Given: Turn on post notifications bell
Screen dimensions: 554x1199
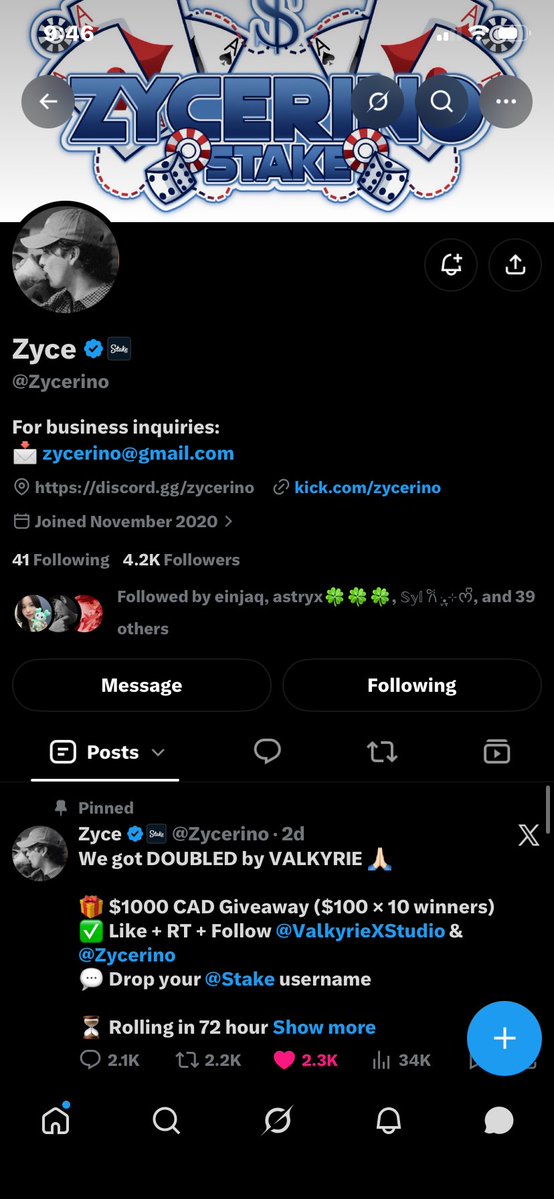Looking at the screenshot, I should click(451, 265).
